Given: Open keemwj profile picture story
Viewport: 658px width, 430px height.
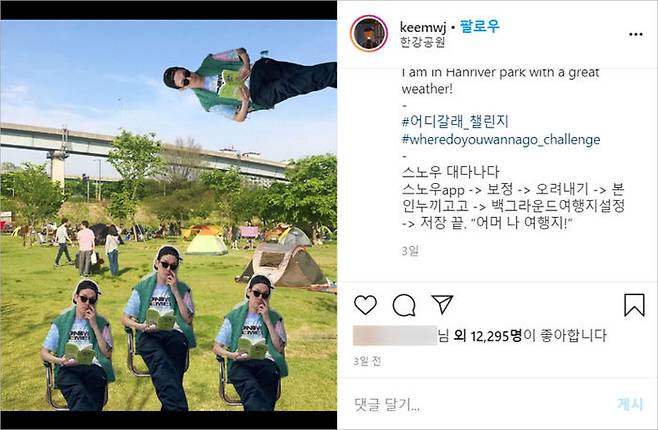Looking at the screenshot, I should 369,34.
